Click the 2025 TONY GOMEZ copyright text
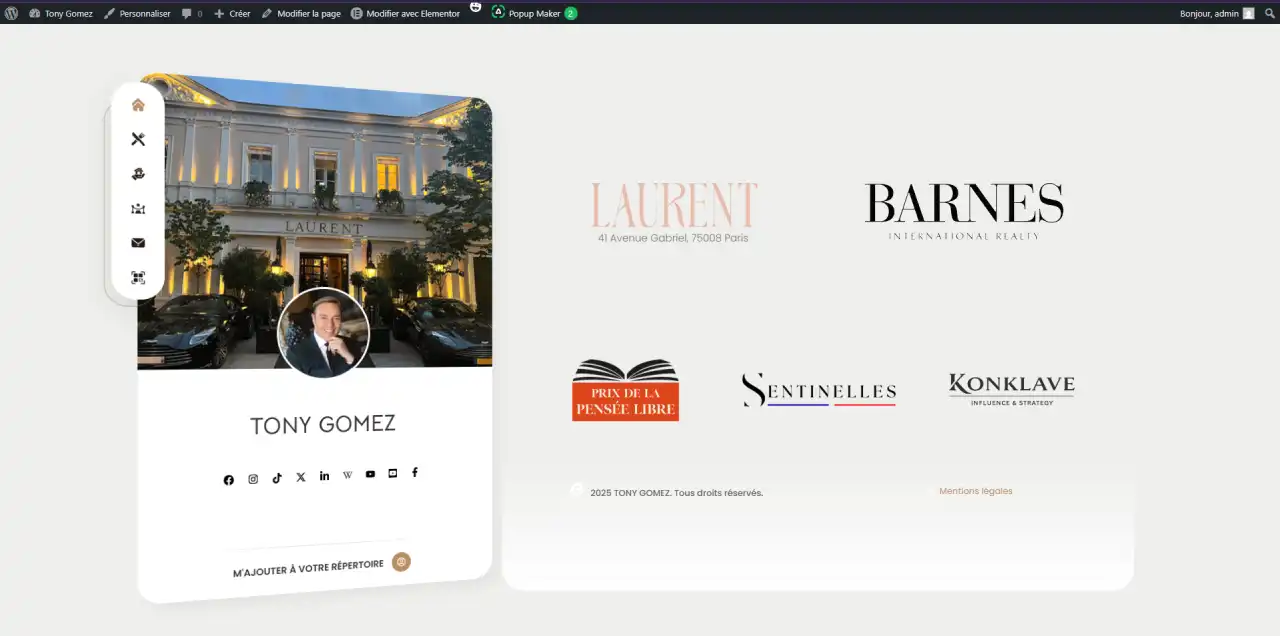Viewport: 1280px width, 636px height. point(676,493)
